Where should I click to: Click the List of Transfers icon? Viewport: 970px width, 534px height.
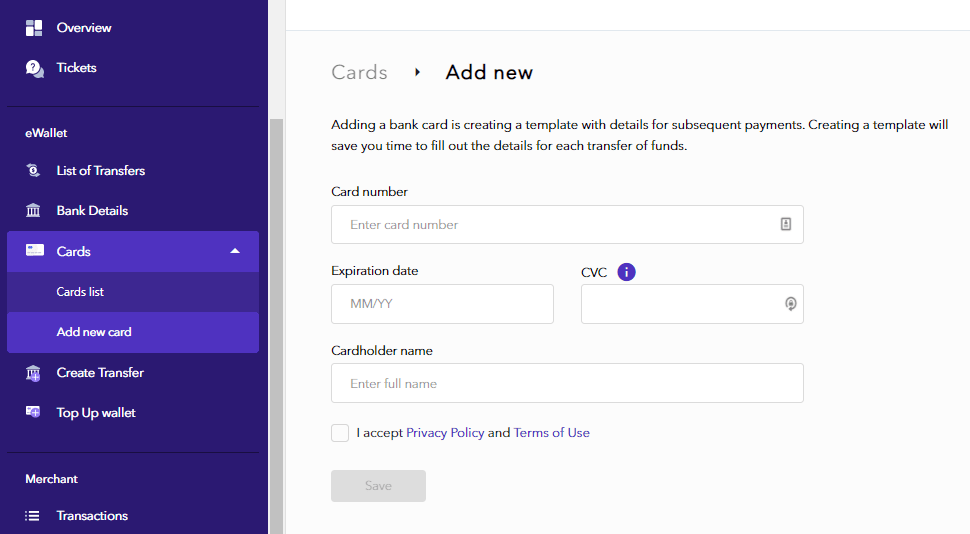click(34, 171)
